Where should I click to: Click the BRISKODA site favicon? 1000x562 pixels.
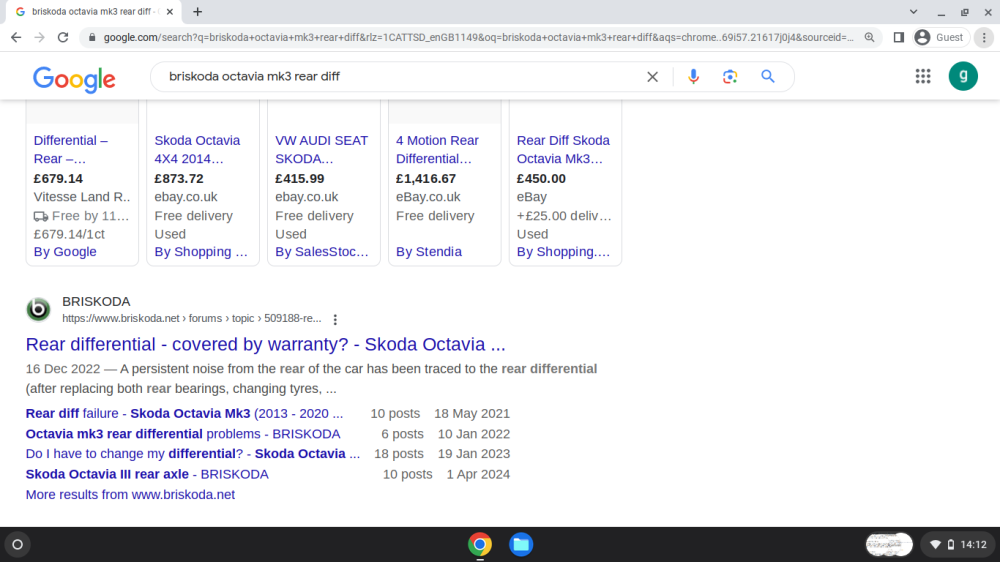pos(38,309)
